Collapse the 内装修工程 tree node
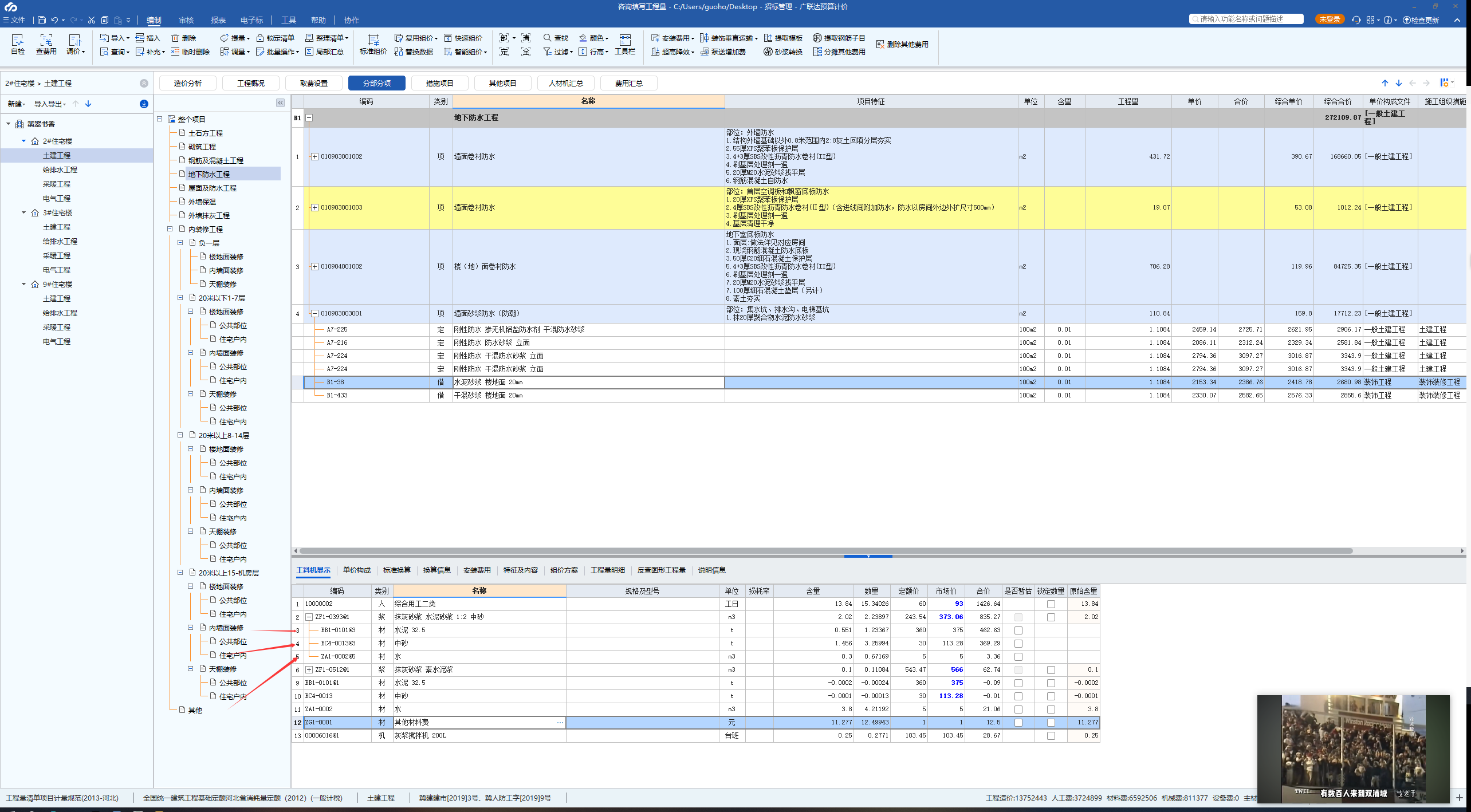The width and height of the screenshot is (1471, 812). pyautogui.click(x=170, y=229)
